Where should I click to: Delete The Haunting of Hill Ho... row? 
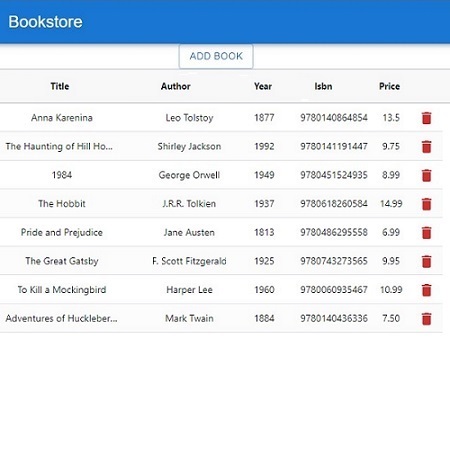[426, 147]
